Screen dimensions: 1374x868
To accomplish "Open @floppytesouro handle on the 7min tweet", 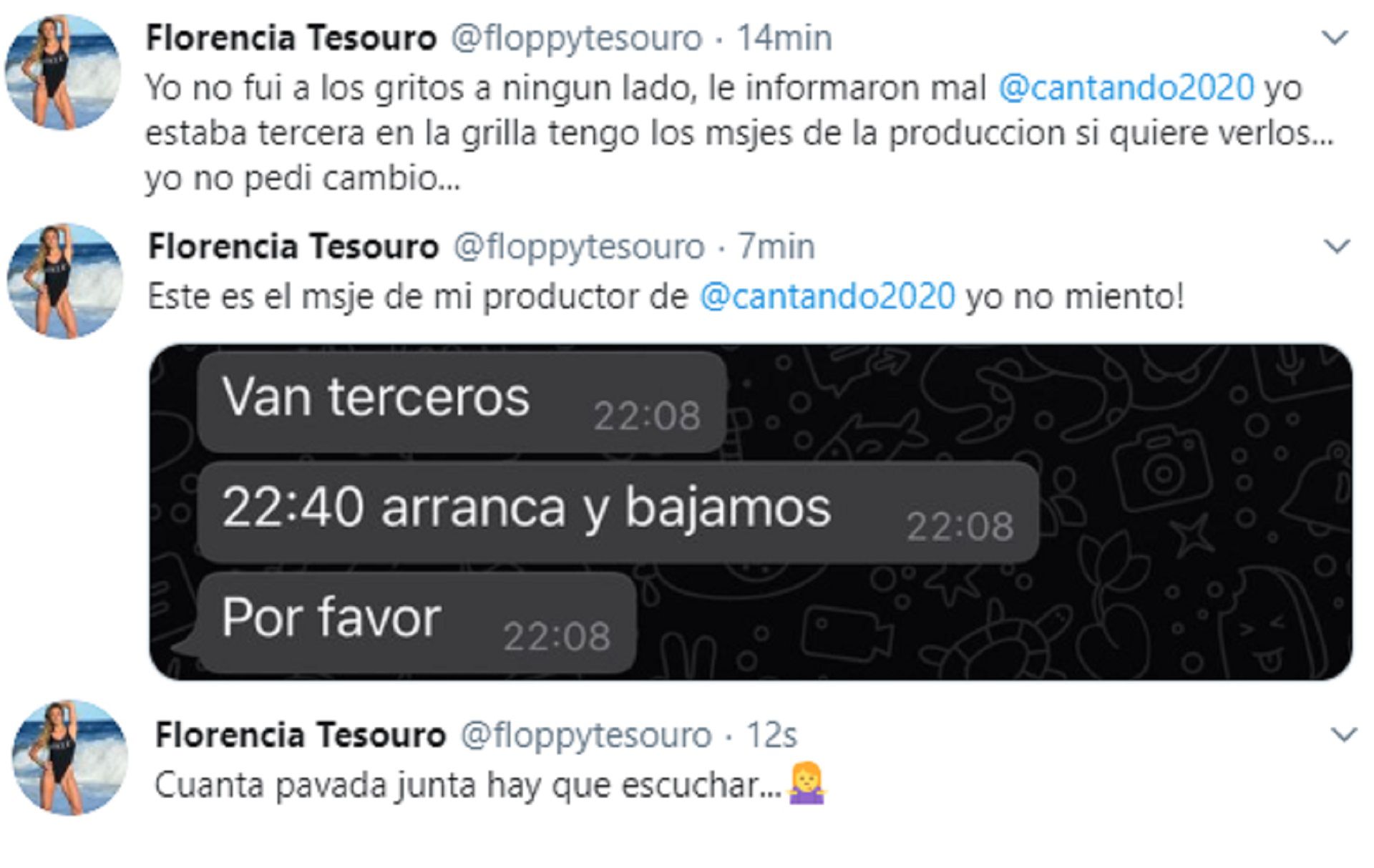I will [580, 247].
